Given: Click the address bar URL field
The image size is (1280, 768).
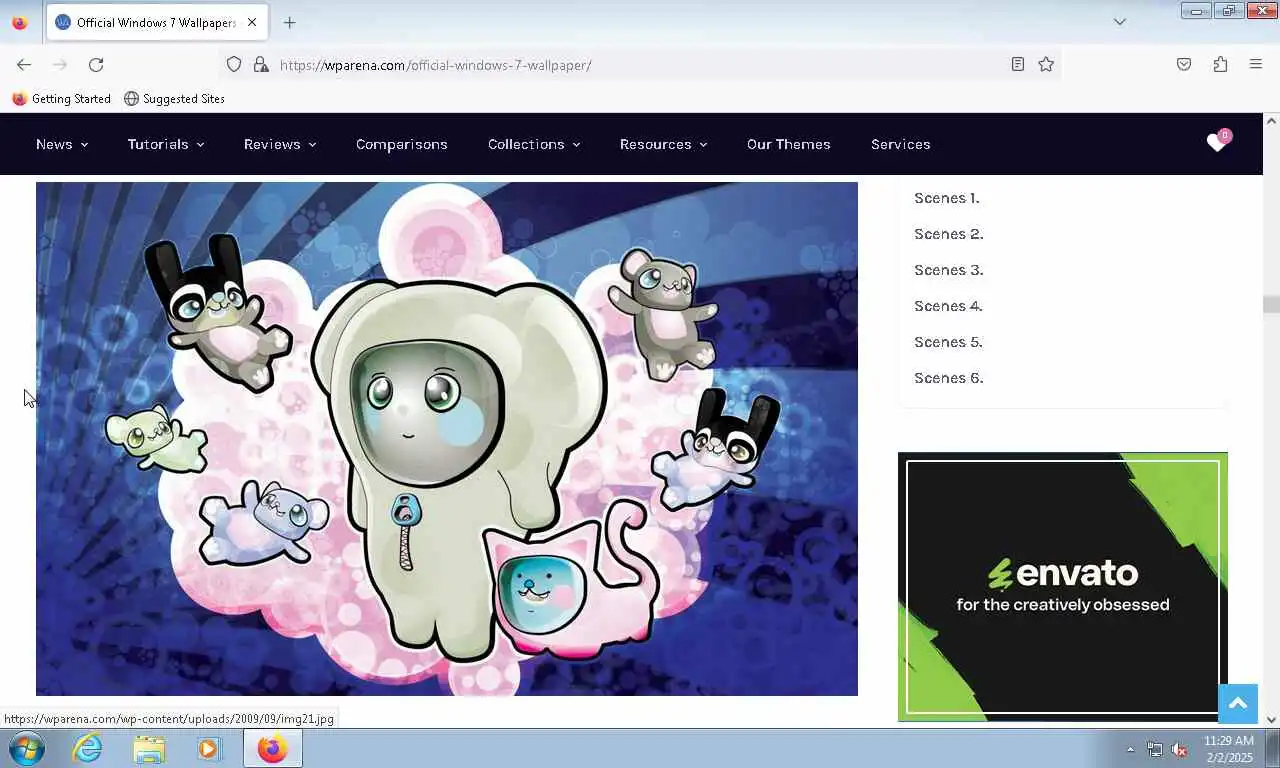Looking at the screenshot, I should [640, 65].
